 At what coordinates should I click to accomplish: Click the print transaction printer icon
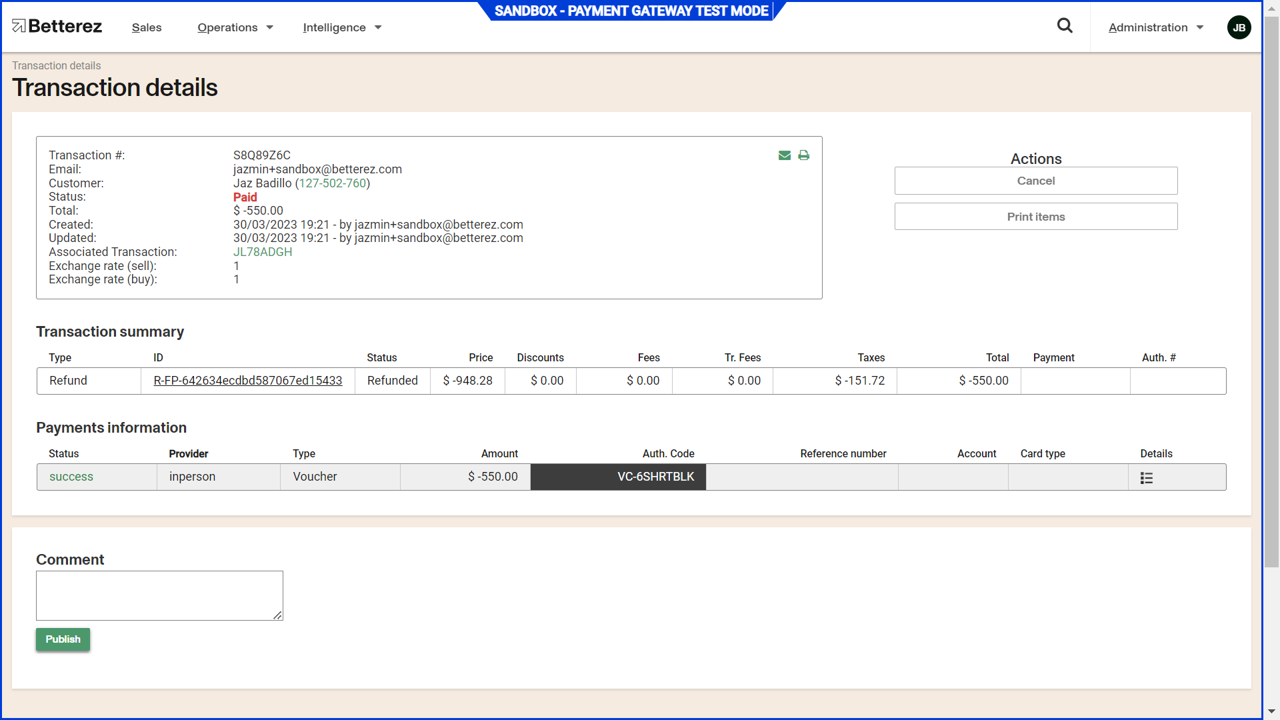(803, 156)
